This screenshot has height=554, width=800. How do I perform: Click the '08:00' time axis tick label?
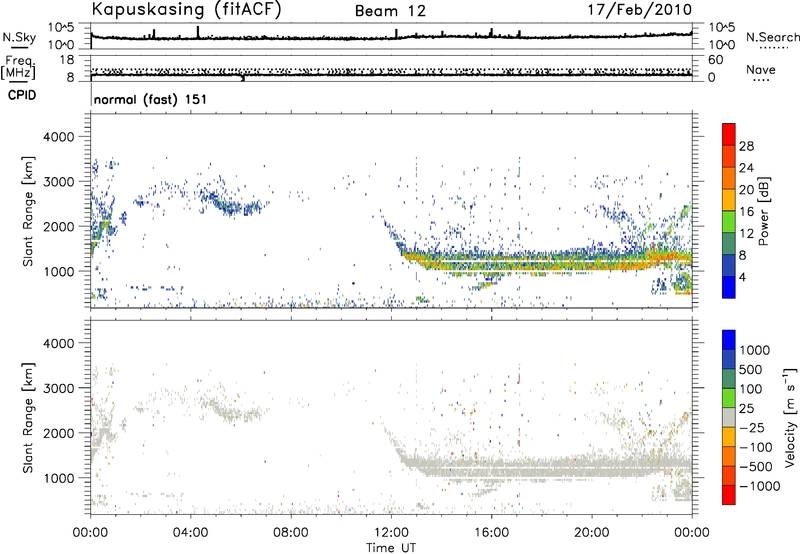tap(291, 533)
